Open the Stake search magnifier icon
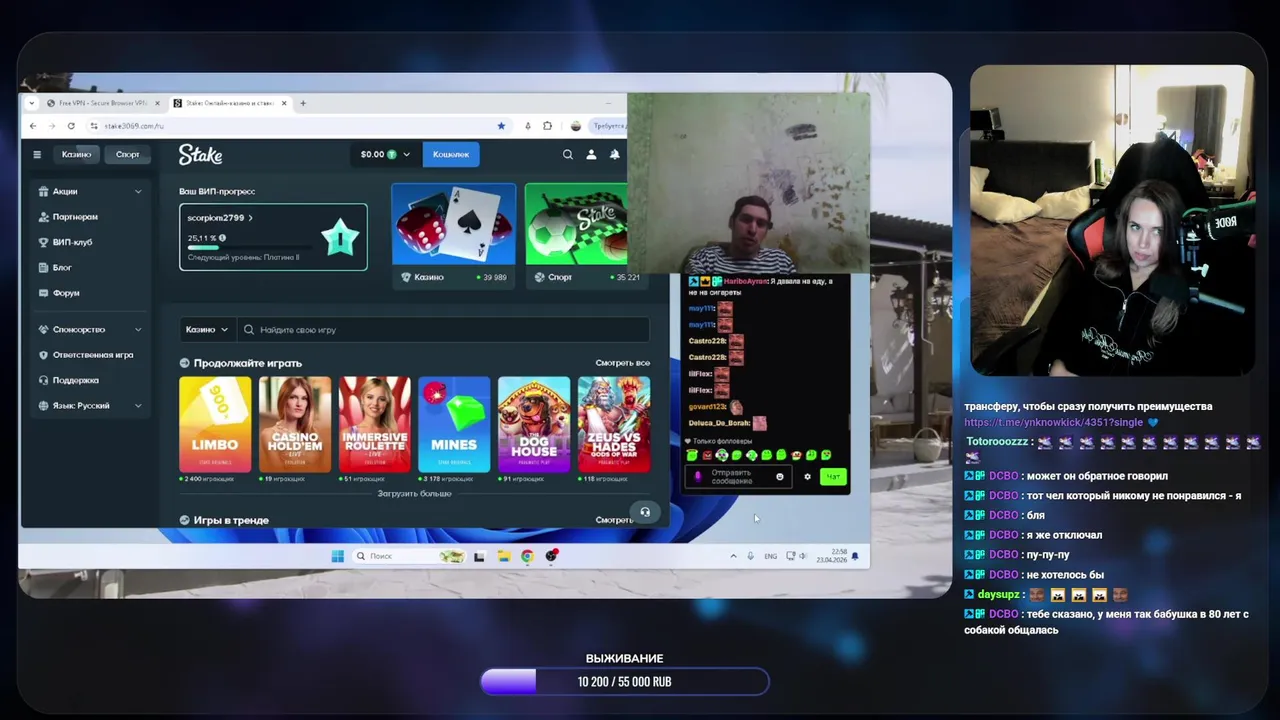This screenshot has width=1280, height=720. click(568, 154)
